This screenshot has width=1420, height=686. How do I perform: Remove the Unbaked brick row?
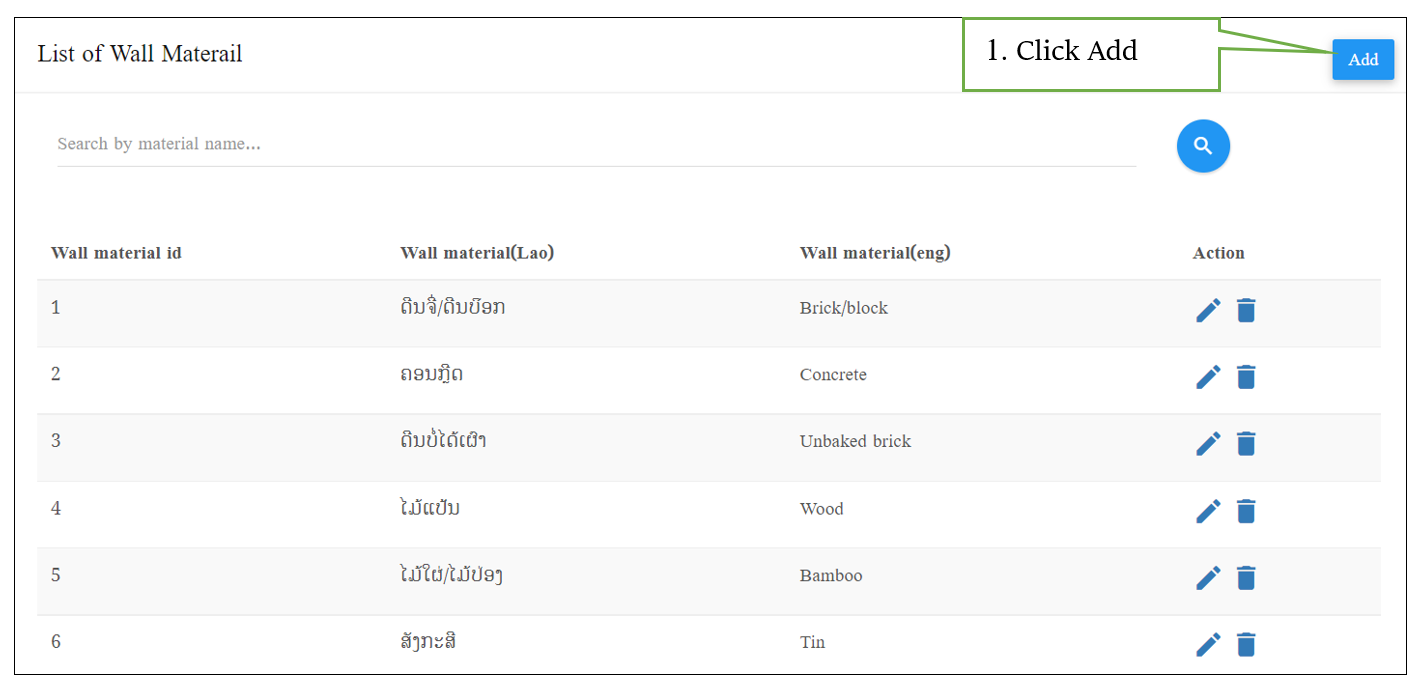click(x=1246, y=443)
